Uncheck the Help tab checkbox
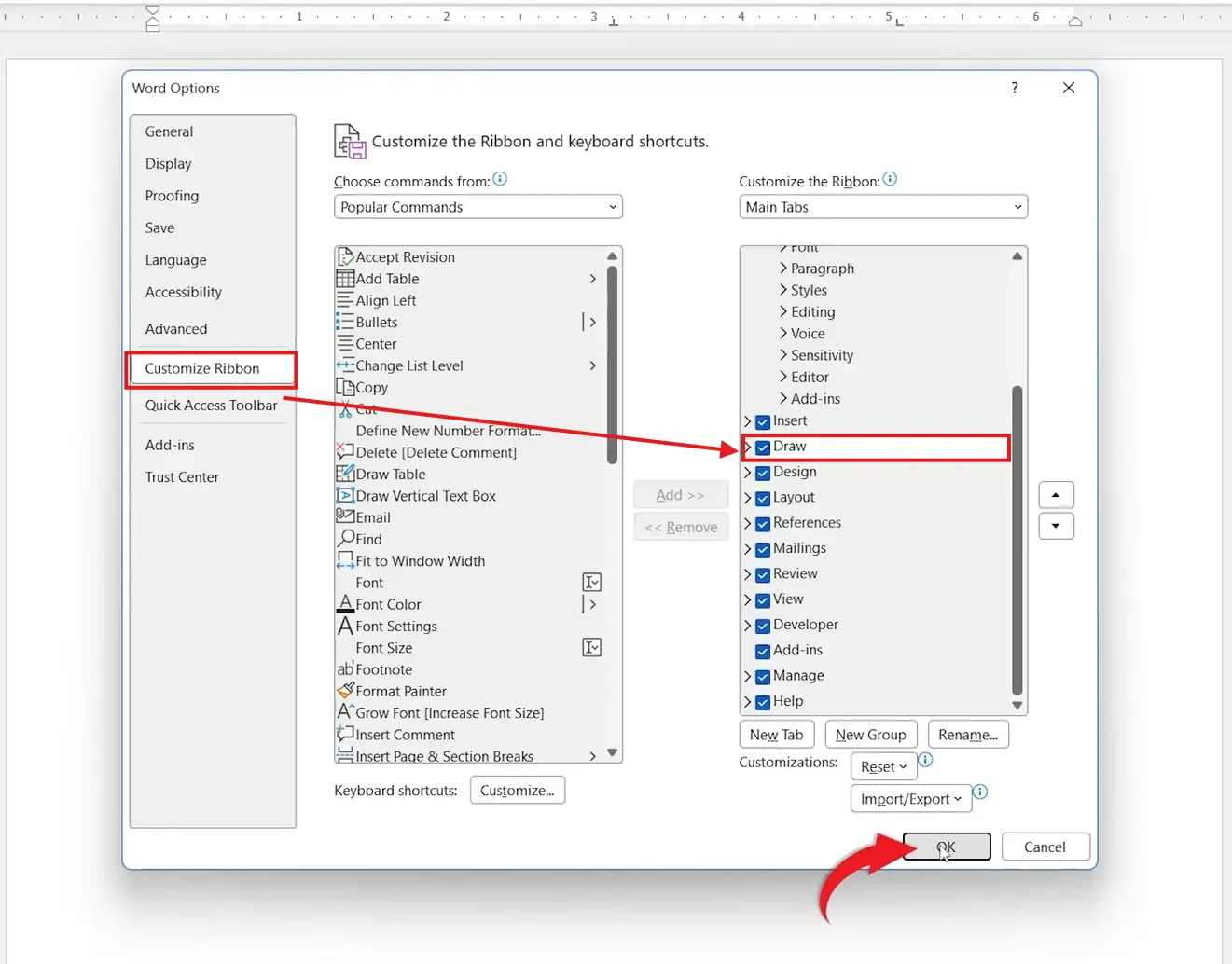Image resolution: width=1232 pixels, height=964 pixels. click(x=763, y=702)
